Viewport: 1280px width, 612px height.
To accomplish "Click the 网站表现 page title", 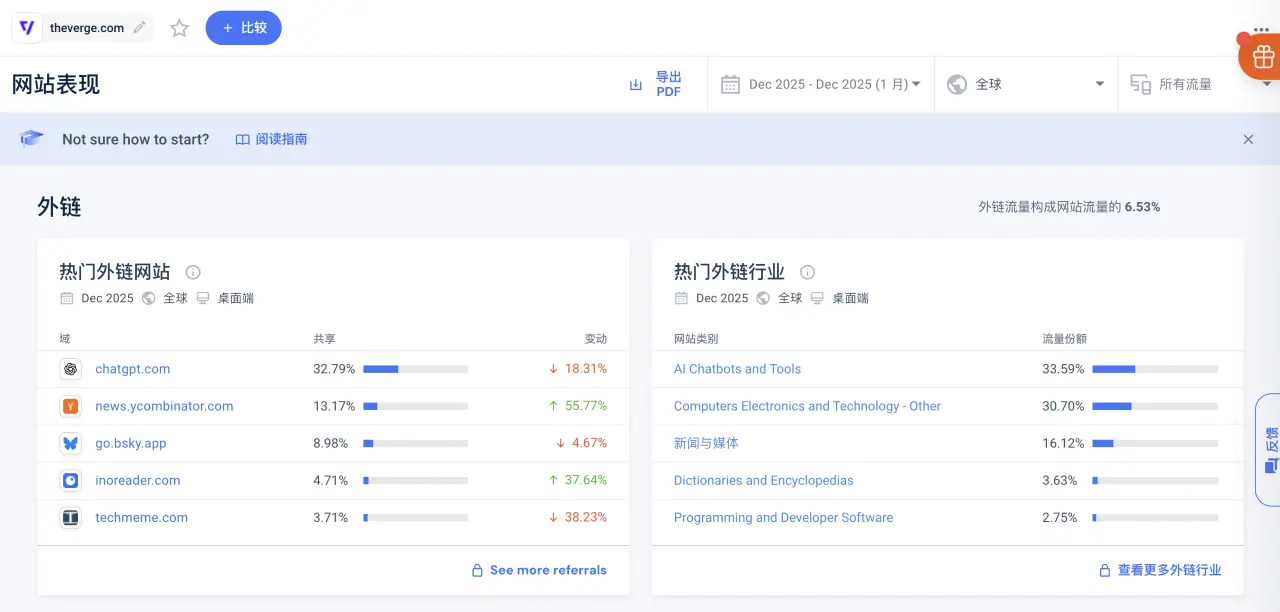I will click(x=56, y=84).
